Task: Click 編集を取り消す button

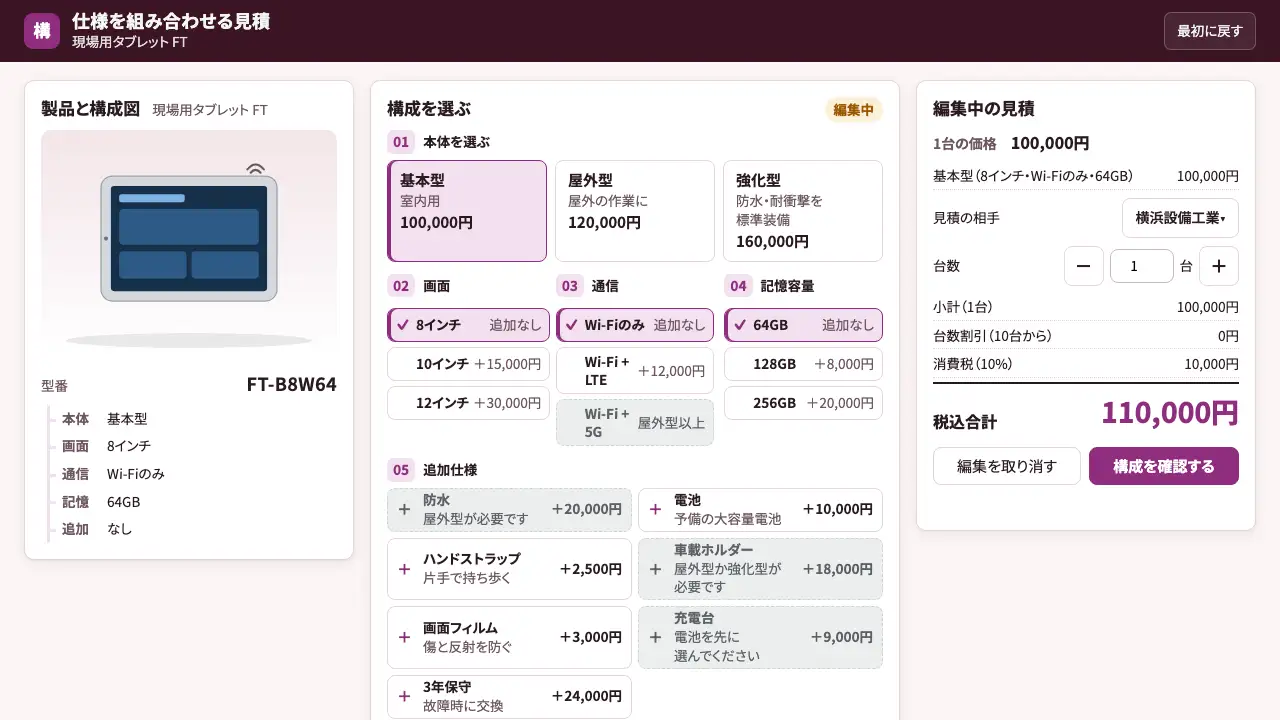Action: pos(1007,466)
